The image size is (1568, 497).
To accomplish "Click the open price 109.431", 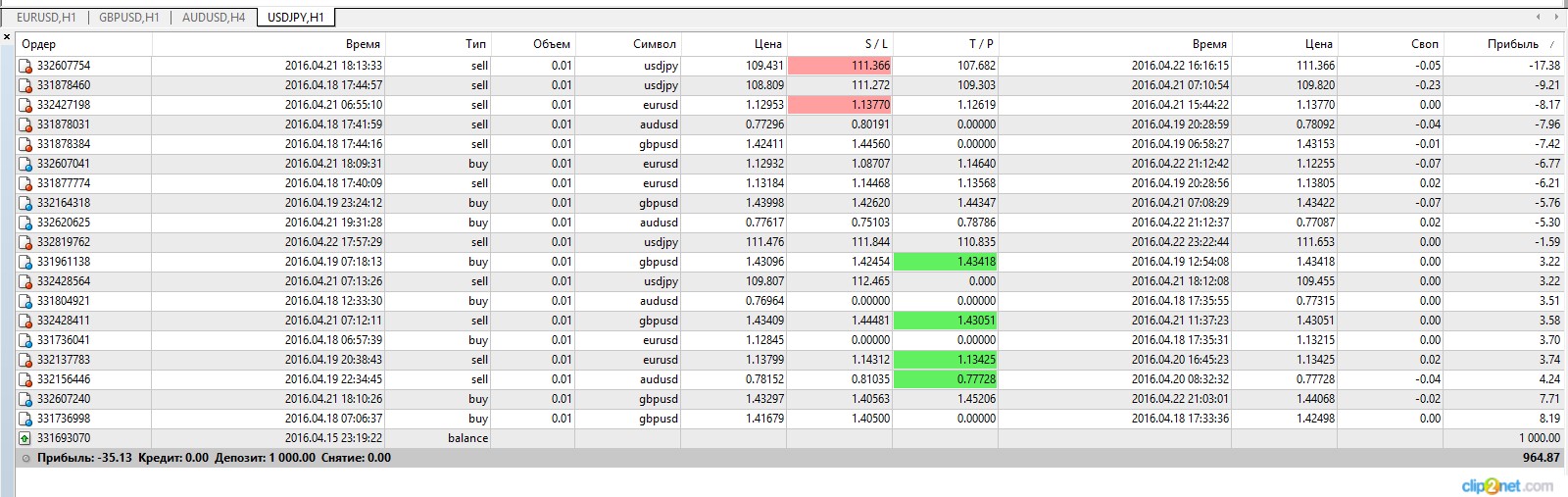I will tap(764, 66).
